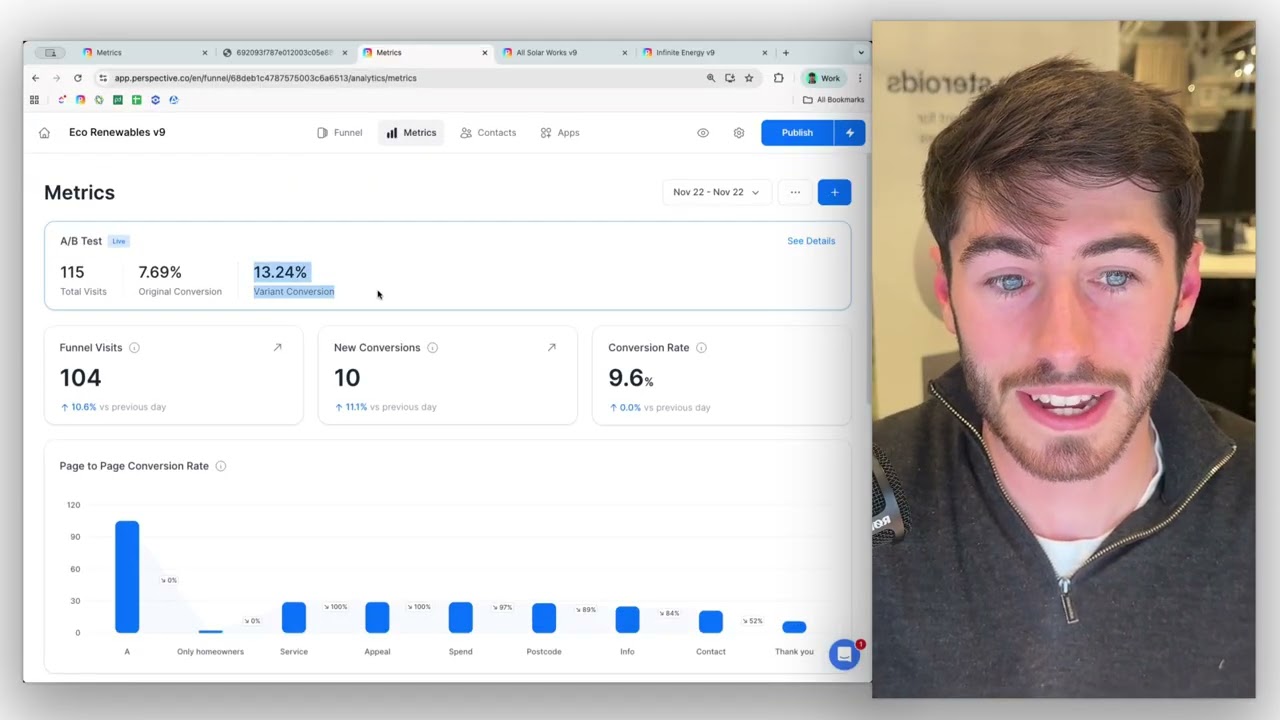This screenshot has width=1280, height=720.
Task: Open the Apps tab
Action: pyautogui.click(x=560, y=133)
